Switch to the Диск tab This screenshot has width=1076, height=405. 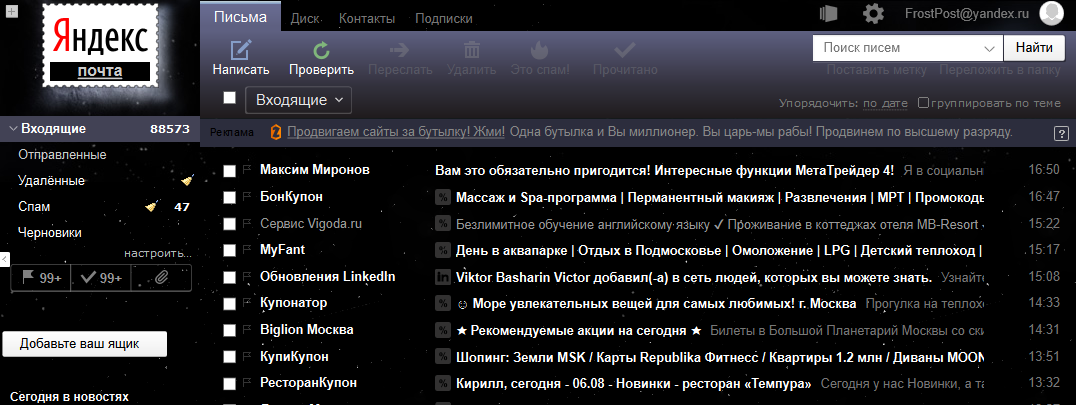[304, 18]
